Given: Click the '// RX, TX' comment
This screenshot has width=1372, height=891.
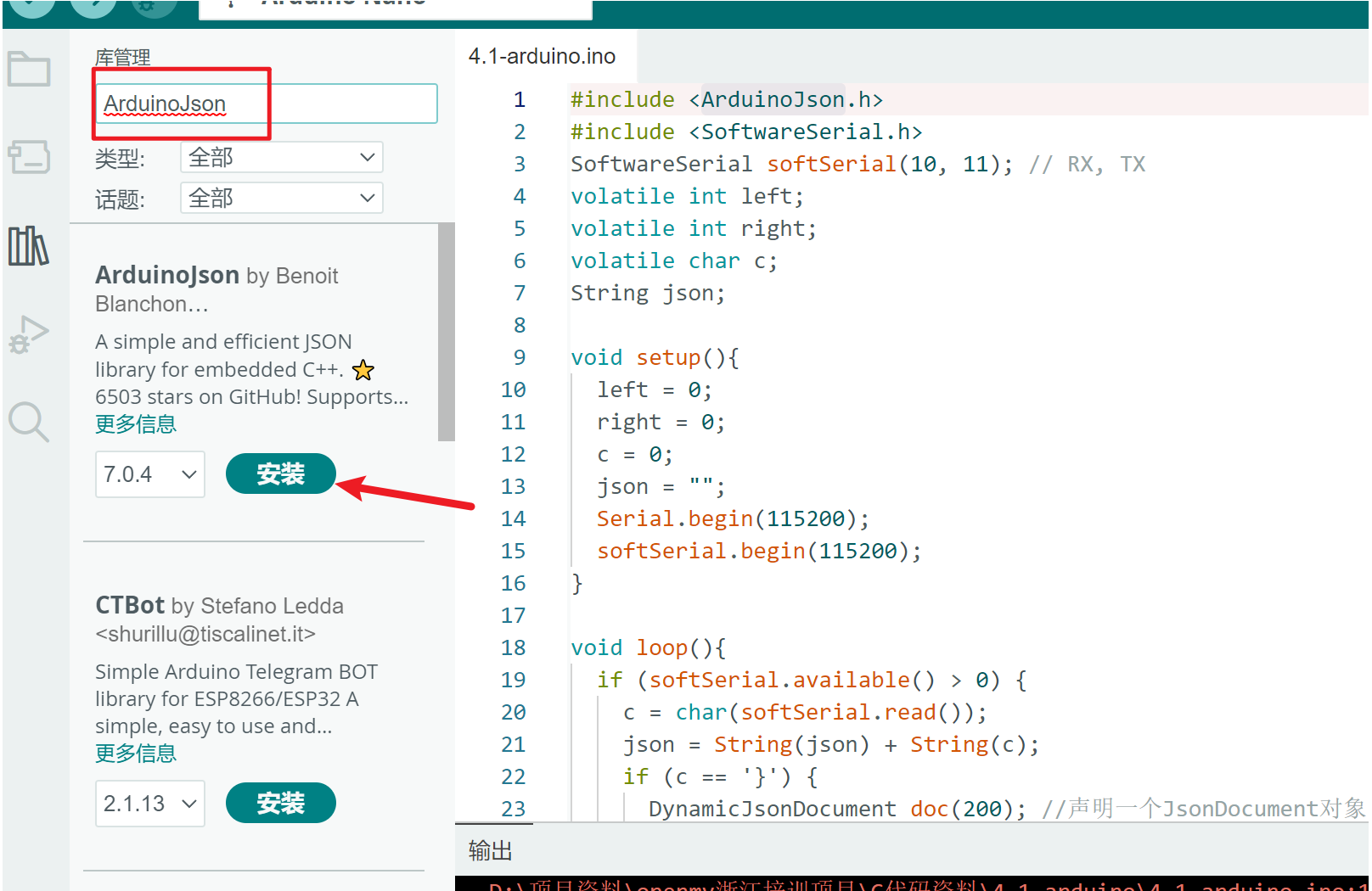Looking at the screenshot, I should [1087, 164].
